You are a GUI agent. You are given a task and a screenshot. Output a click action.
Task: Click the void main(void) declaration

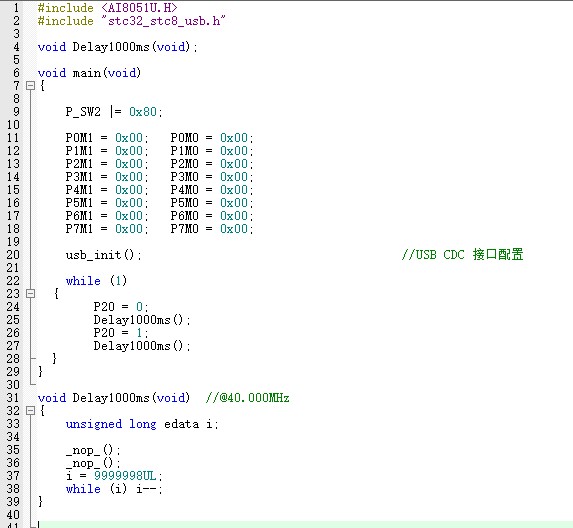pos(89,73)
